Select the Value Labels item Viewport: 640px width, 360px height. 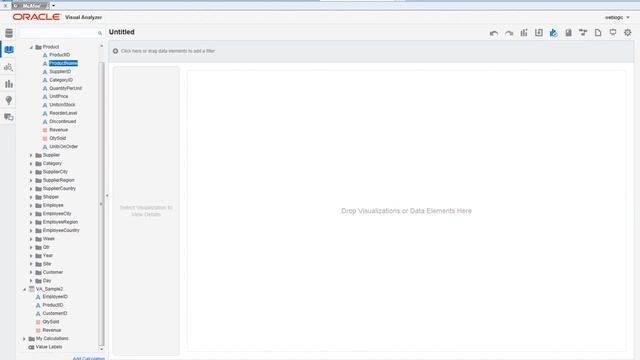point(49,347)
